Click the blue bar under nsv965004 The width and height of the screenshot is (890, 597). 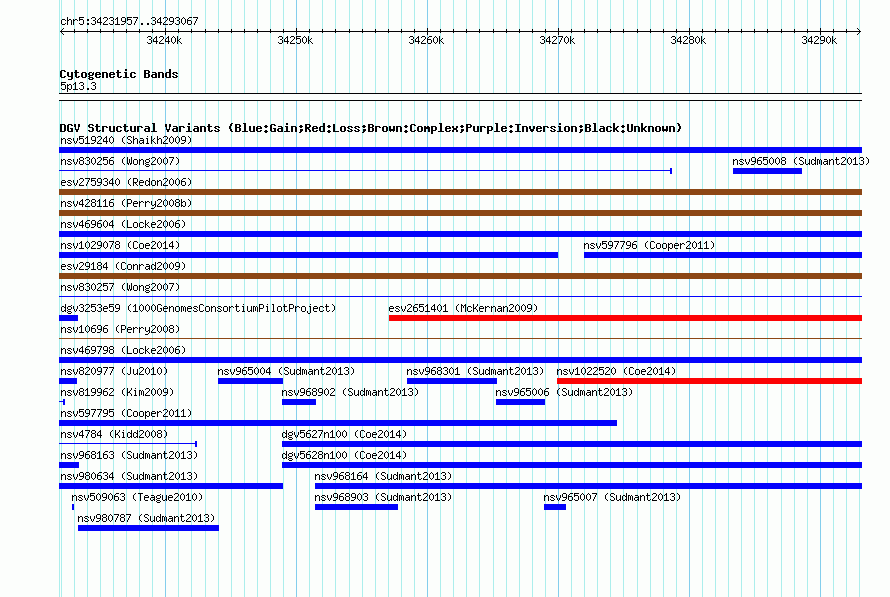tap(250, 381)
